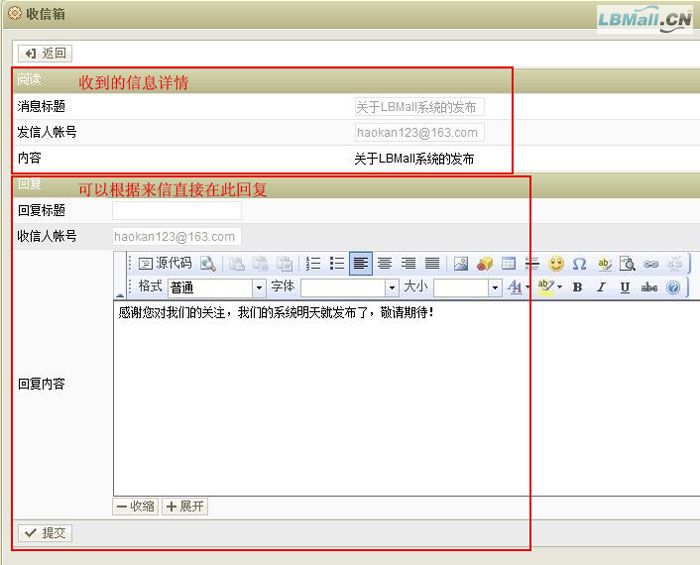Open the highlight background color picker
Screen dimensions: 700x565
pos(549,287)
